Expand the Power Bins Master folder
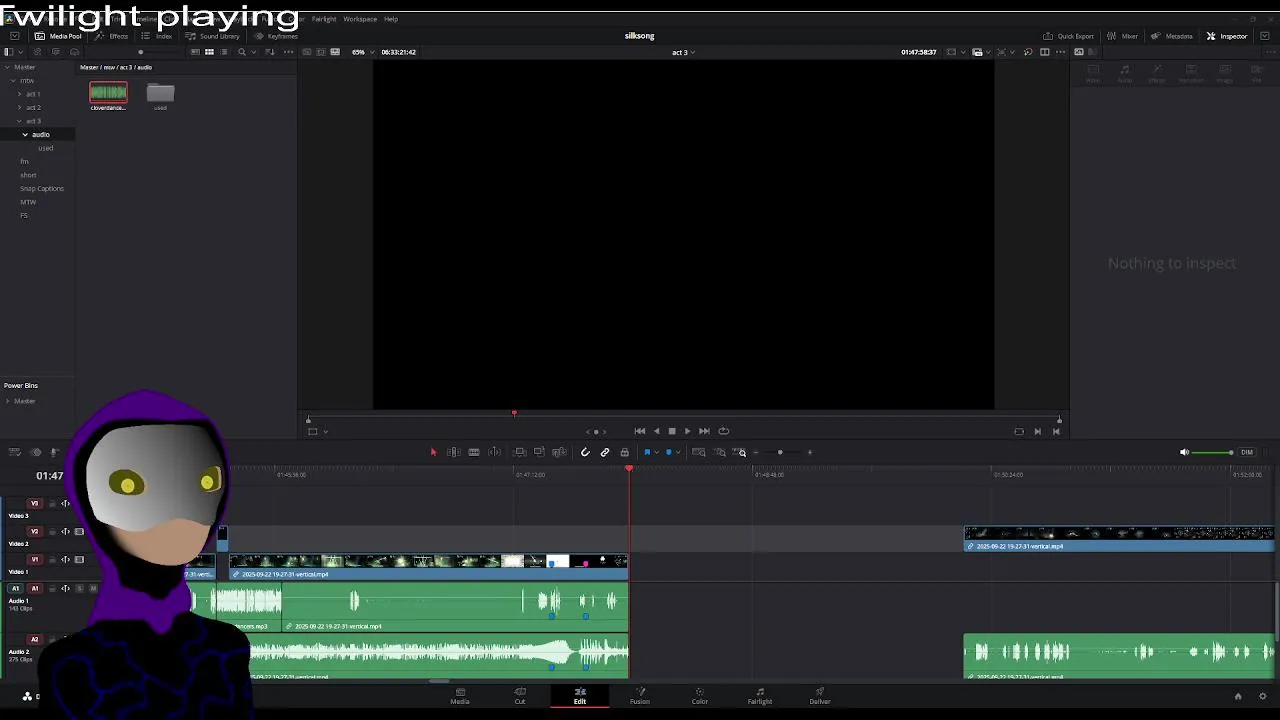The height and width of the screenshot is (720, 1280). [8, 401]
